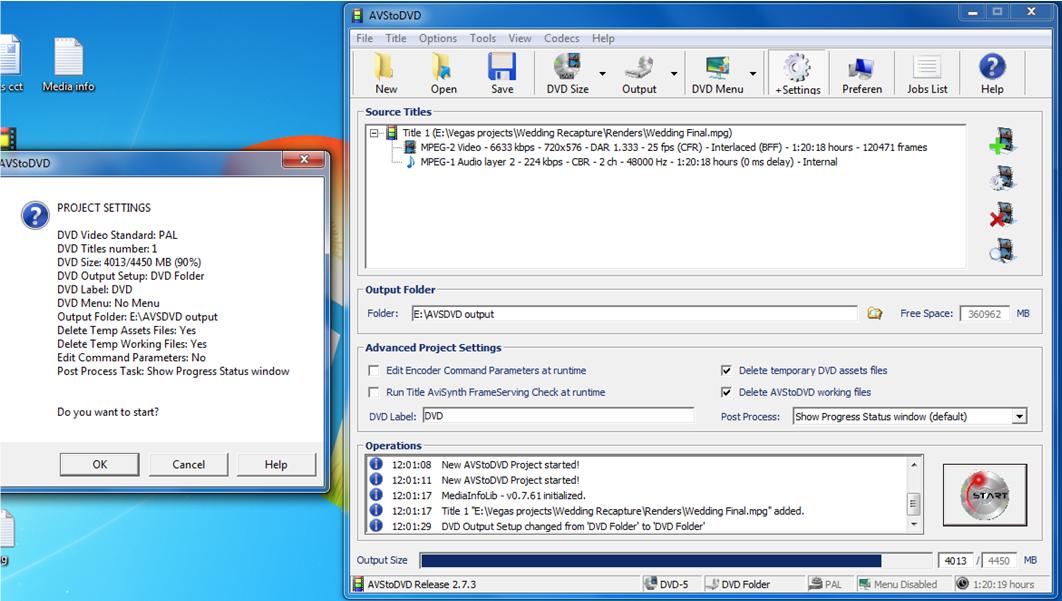Click the Operations log scrollbar thumb
This screenshot has width=1062, height=601.
[x=914, y=503]
